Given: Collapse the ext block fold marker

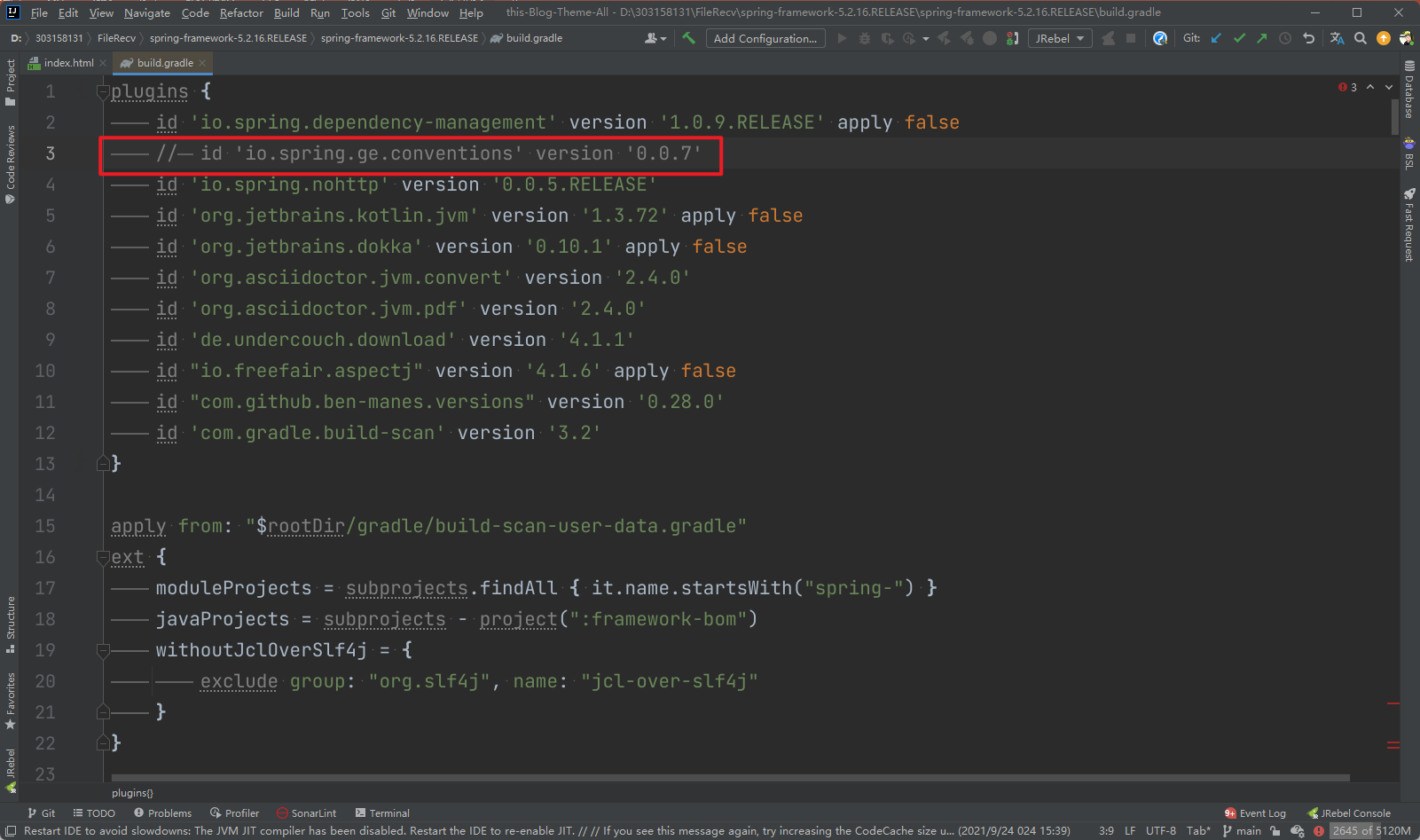Looking at the screenshot, I should (103, 557).
